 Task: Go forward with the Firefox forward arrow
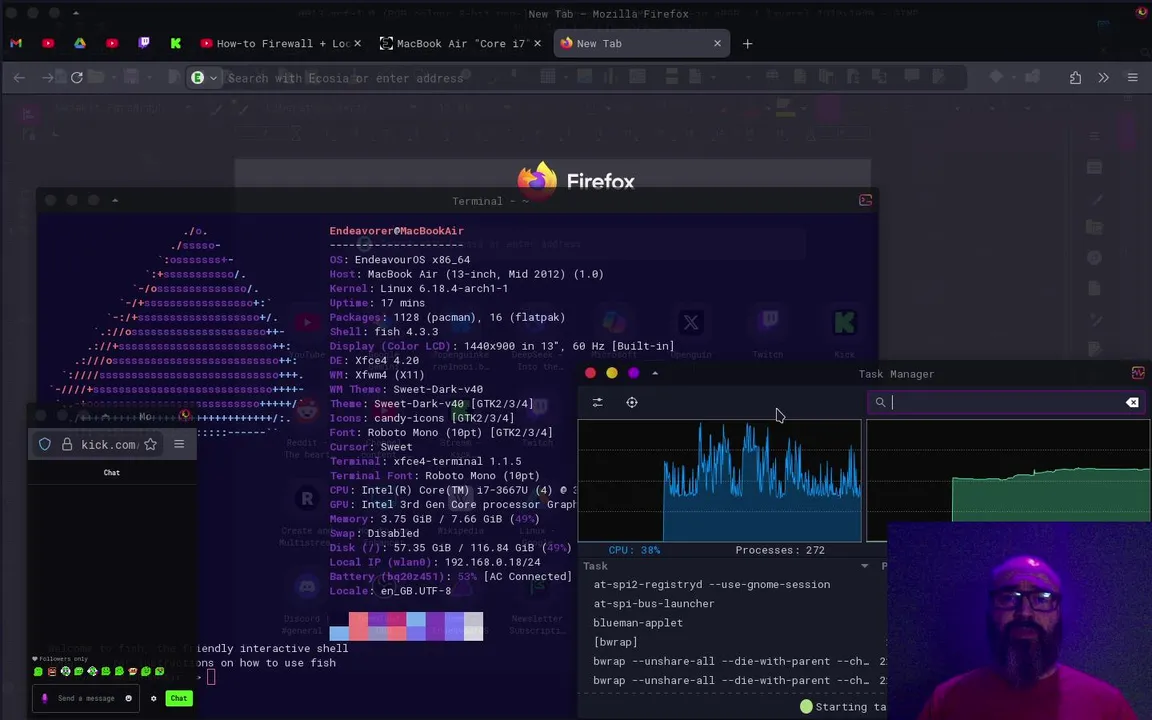pos(47,77)
